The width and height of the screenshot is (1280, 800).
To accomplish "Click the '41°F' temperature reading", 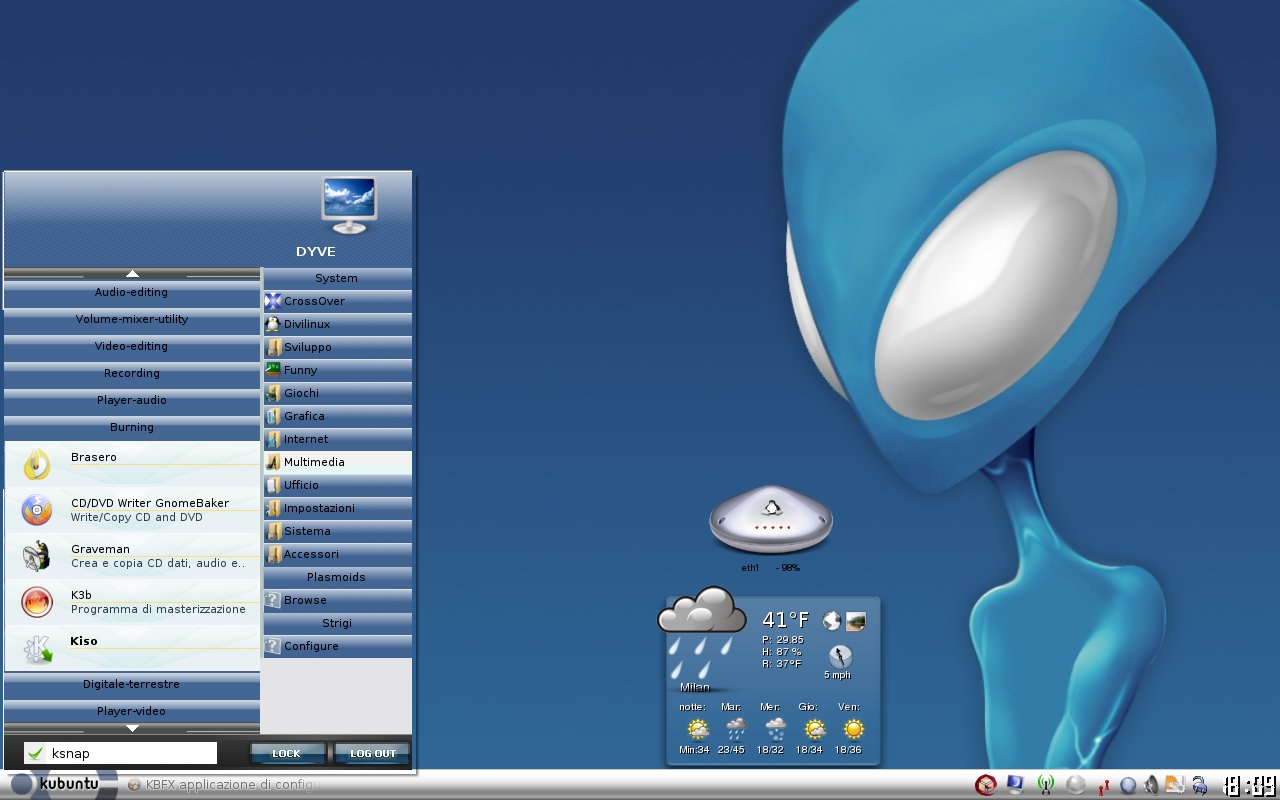I will click(x=786, y=620).
